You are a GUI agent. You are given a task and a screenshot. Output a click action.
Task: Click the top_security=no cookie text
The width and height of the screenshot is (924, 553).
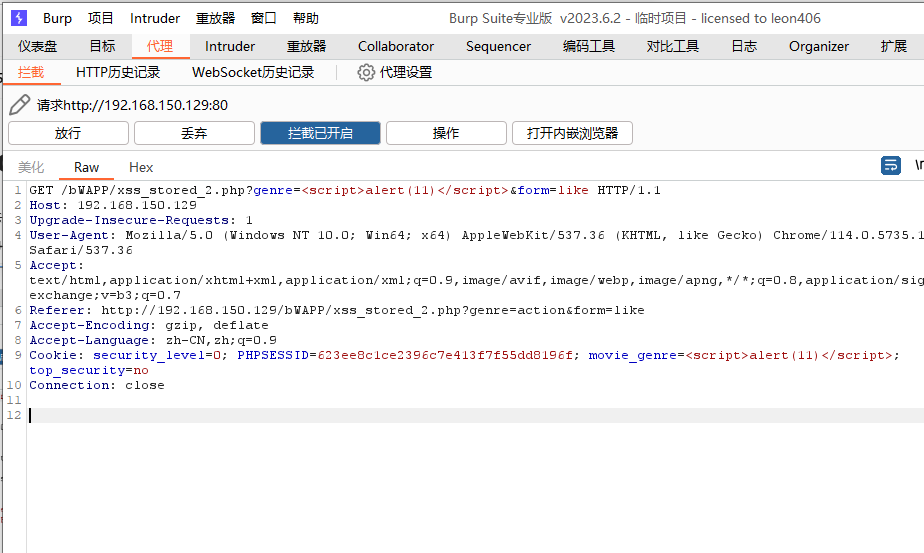click(x=89, y=370)
